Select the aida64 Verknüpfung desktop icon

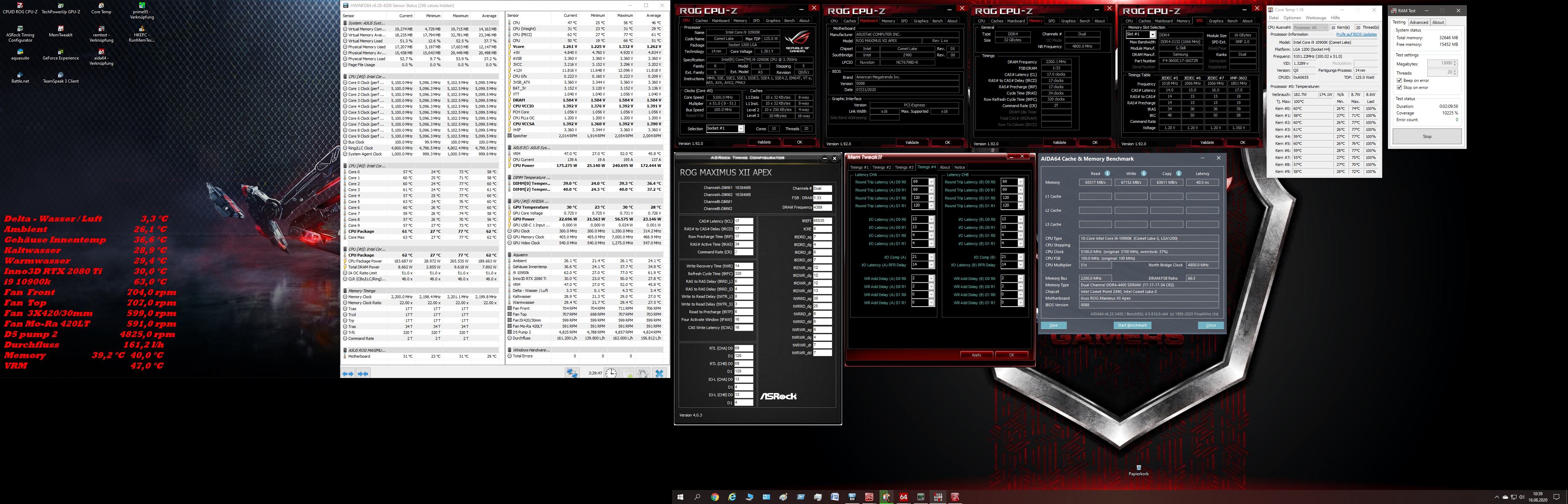pos(101,57)
